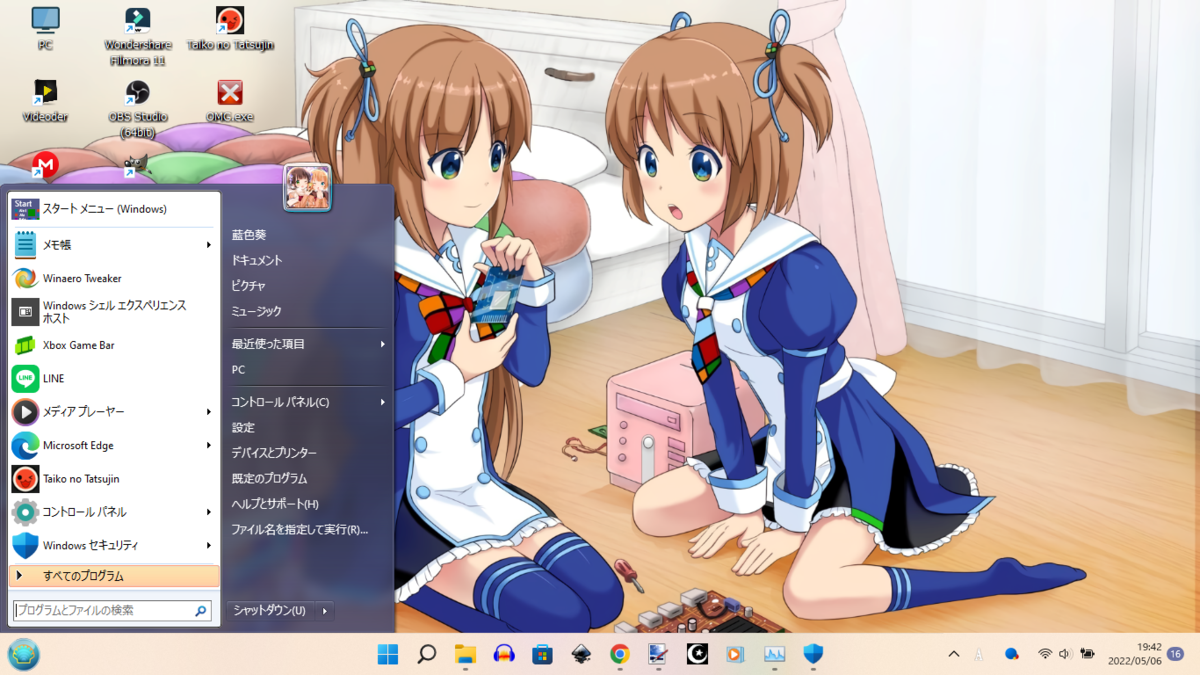Click the volume speaker tray icon

[x=1065, y=654]
